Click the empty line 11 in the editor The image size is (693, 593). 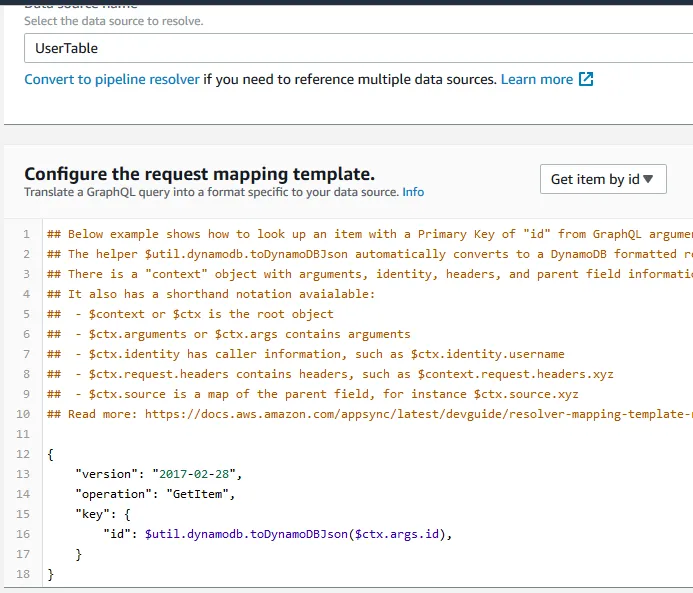pos(300,433)
